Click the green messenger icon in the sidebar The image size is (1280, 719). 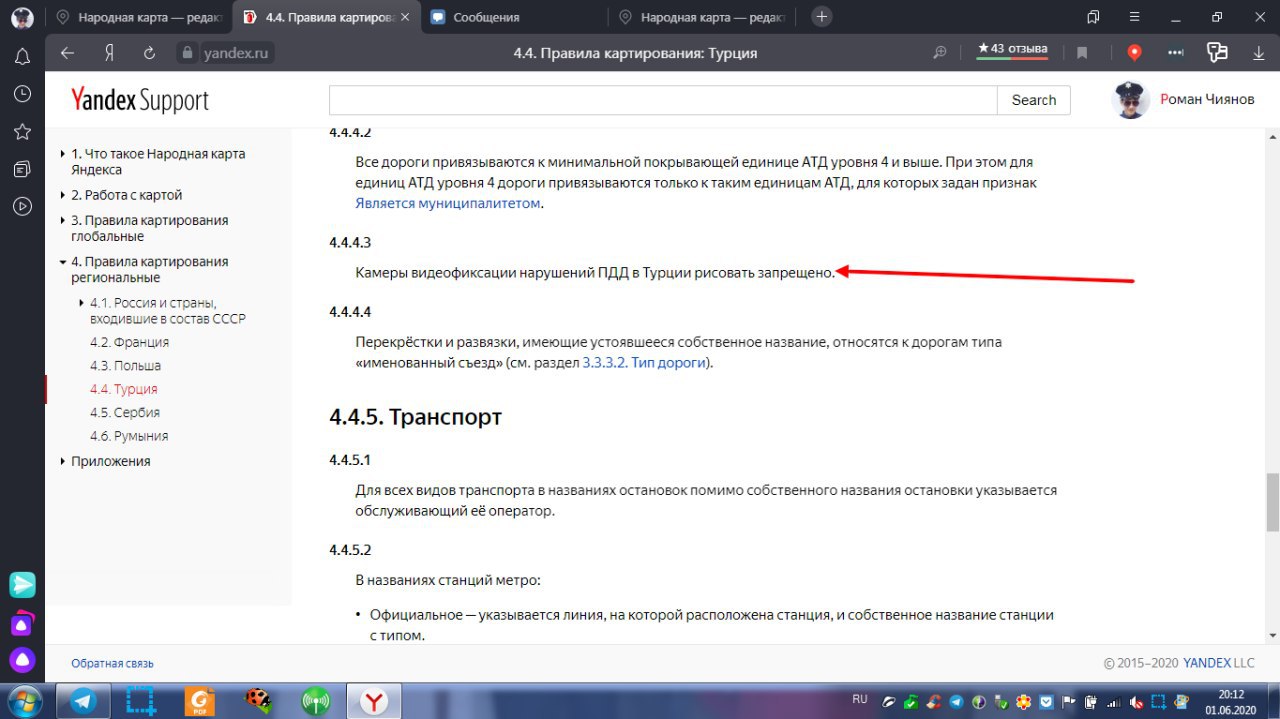click(x=22, y=584)
